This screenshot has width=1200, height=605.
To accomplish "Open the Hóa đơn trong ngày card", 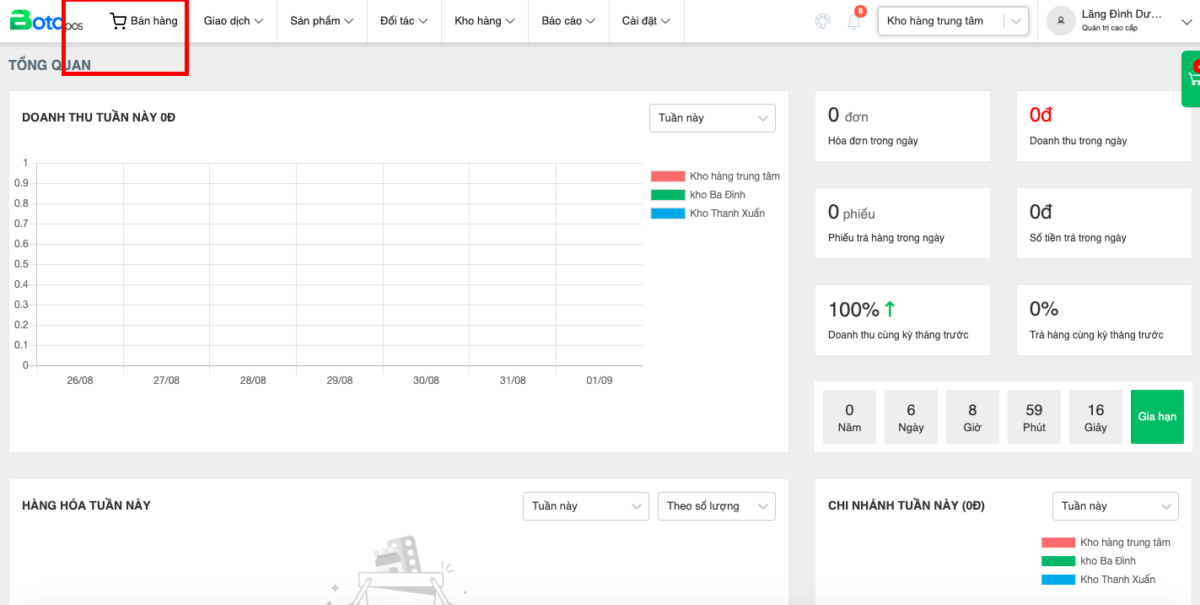I will [x=902, y=126].
